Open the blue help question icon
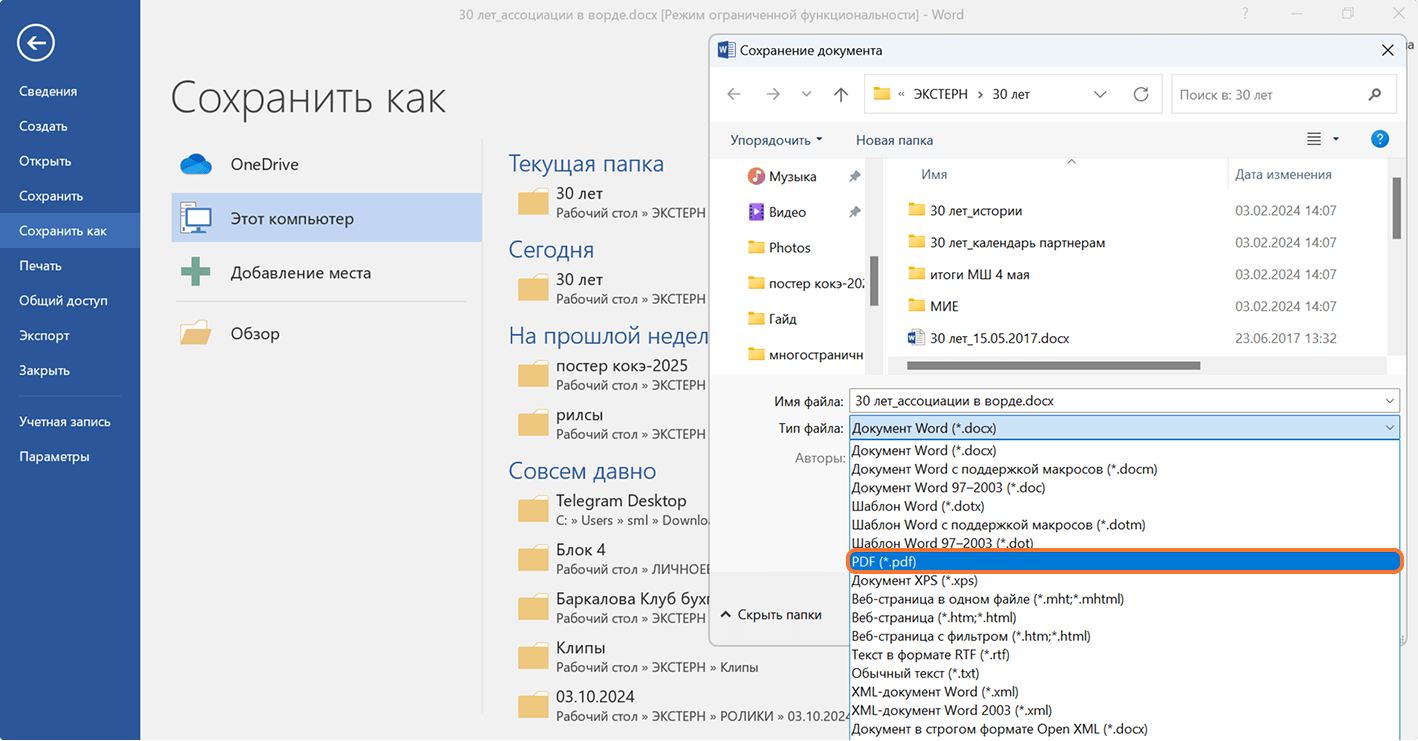Image resolution: width=1418 pixels, height=741 pixels. tap(1380, 139)
